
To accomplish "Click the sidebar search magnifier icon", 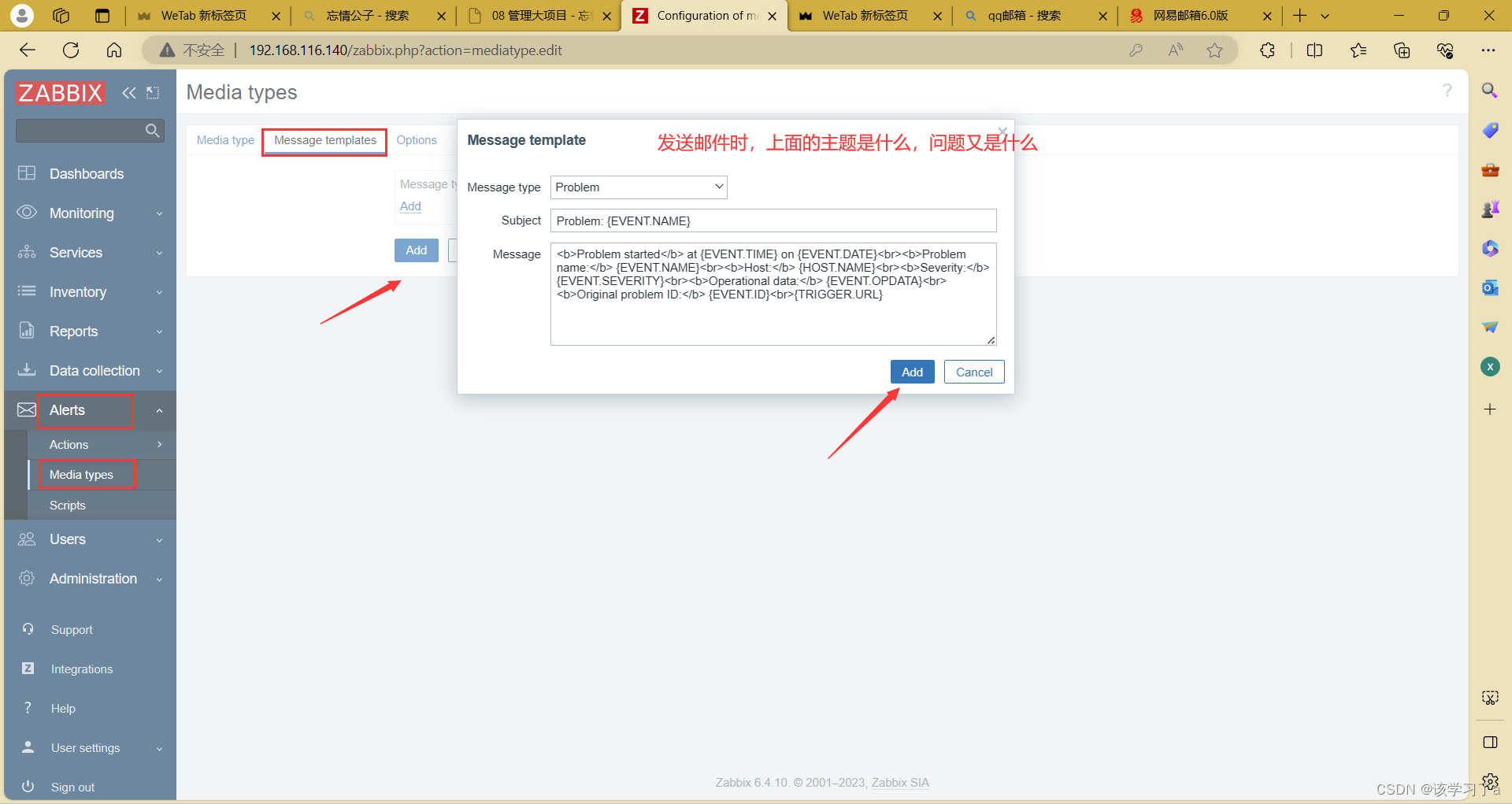I will pyautogui.click(x=152, y=131).
